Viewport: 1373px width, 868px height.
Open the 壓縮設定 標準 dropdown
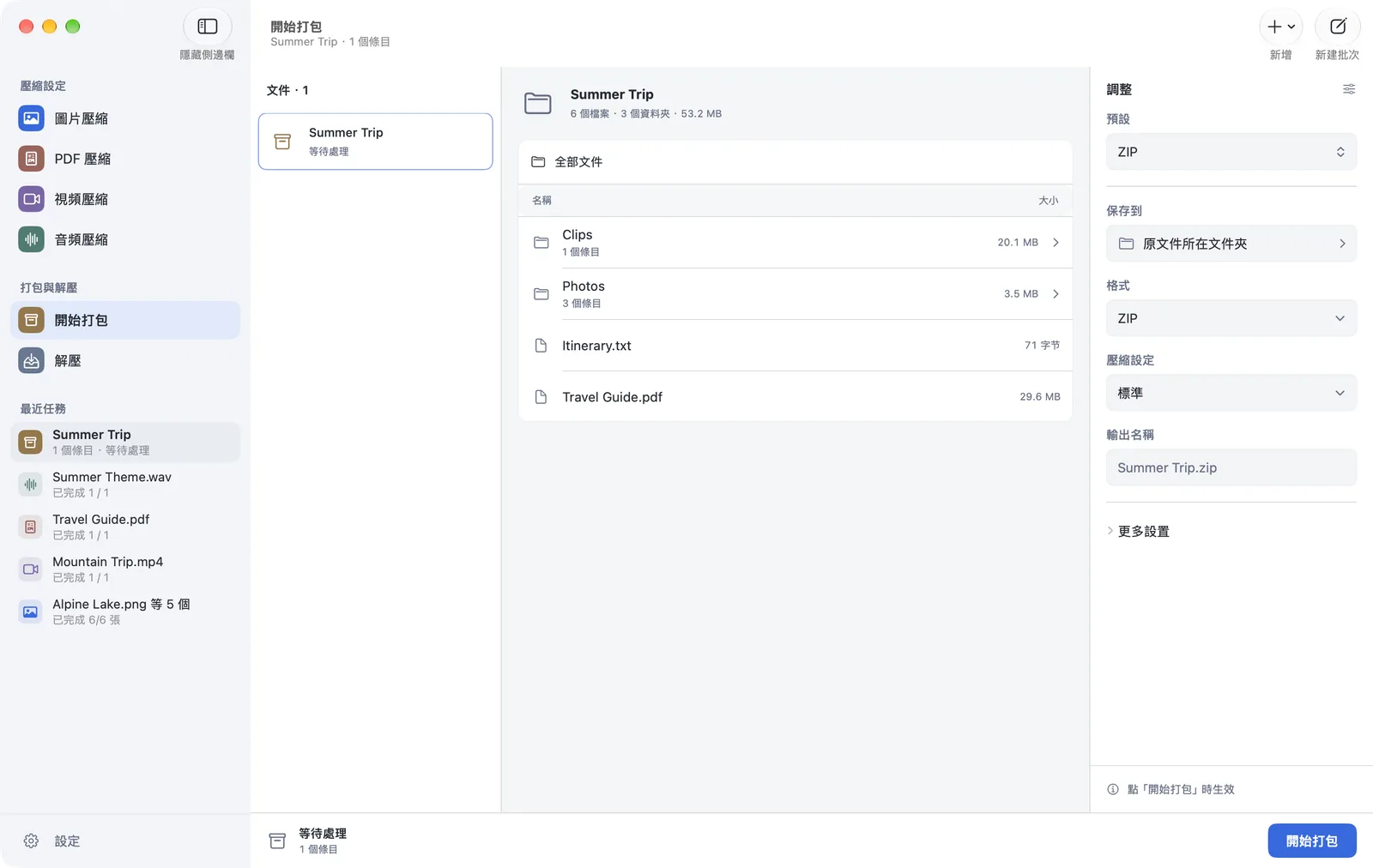pyautogui.click(x=1231, y=393)
